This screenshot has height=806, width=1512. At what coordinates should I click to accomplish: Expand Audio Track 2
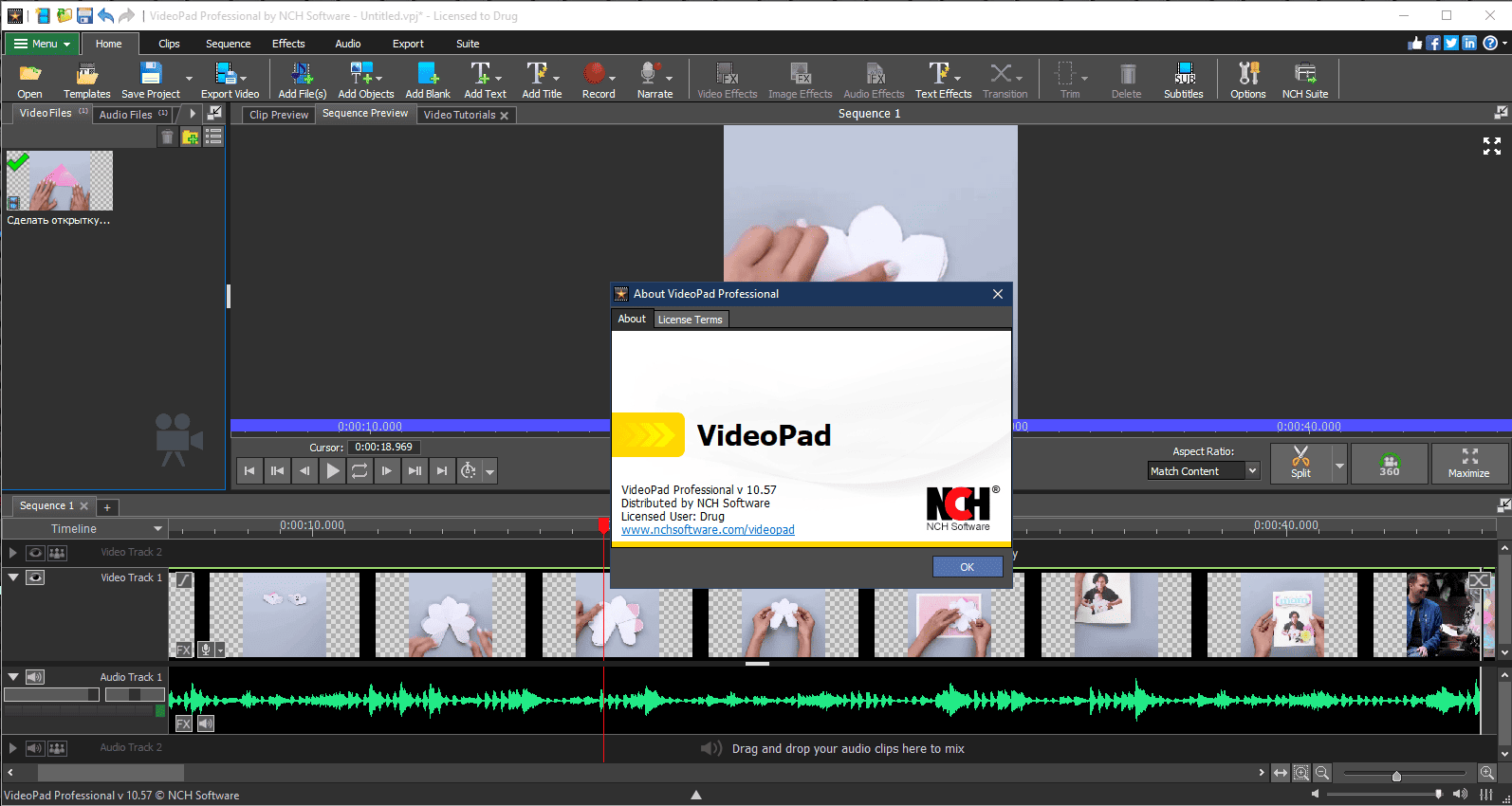[x=12, y=748]
